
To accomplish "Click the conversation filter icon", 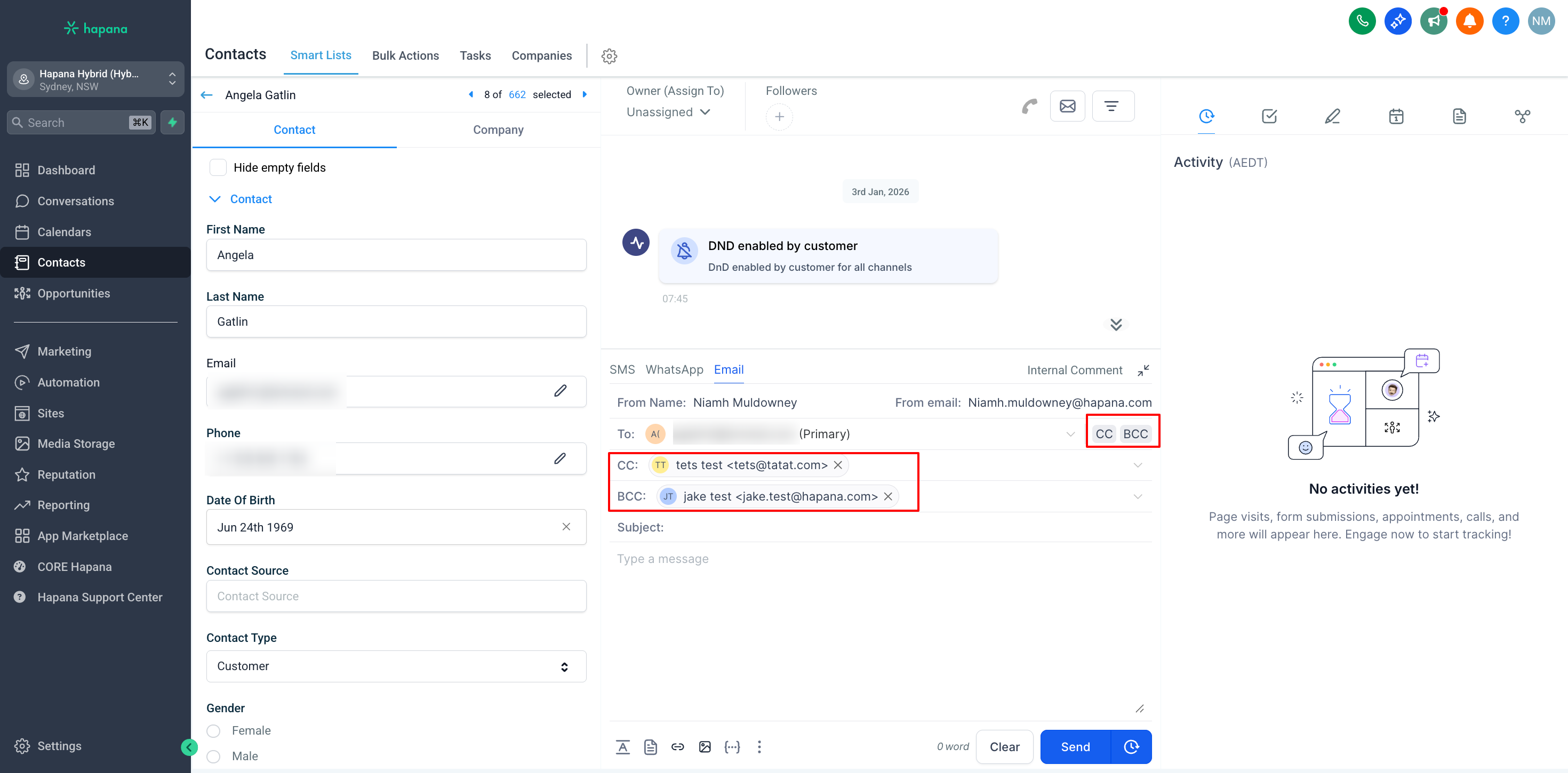I will pyautogui.click(x=1112, y=107).
